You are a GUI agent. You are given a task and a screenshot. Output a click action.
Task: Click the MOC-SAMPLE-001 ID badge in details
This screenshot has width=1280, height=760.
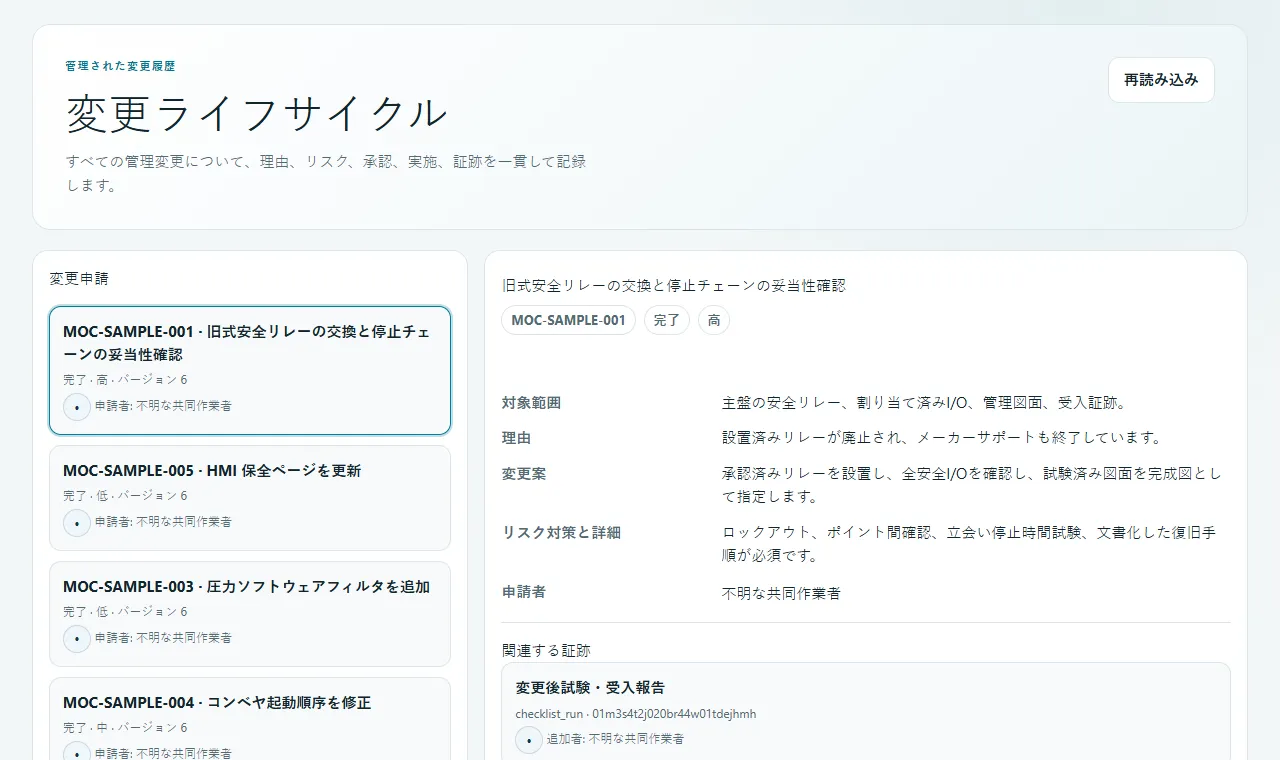[568, 320]
